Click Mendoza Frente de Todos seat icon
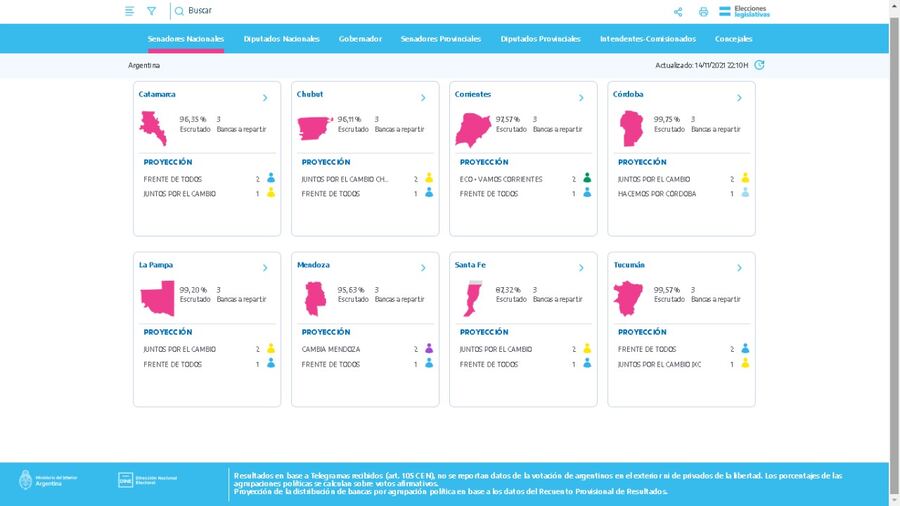 point(429,363)
